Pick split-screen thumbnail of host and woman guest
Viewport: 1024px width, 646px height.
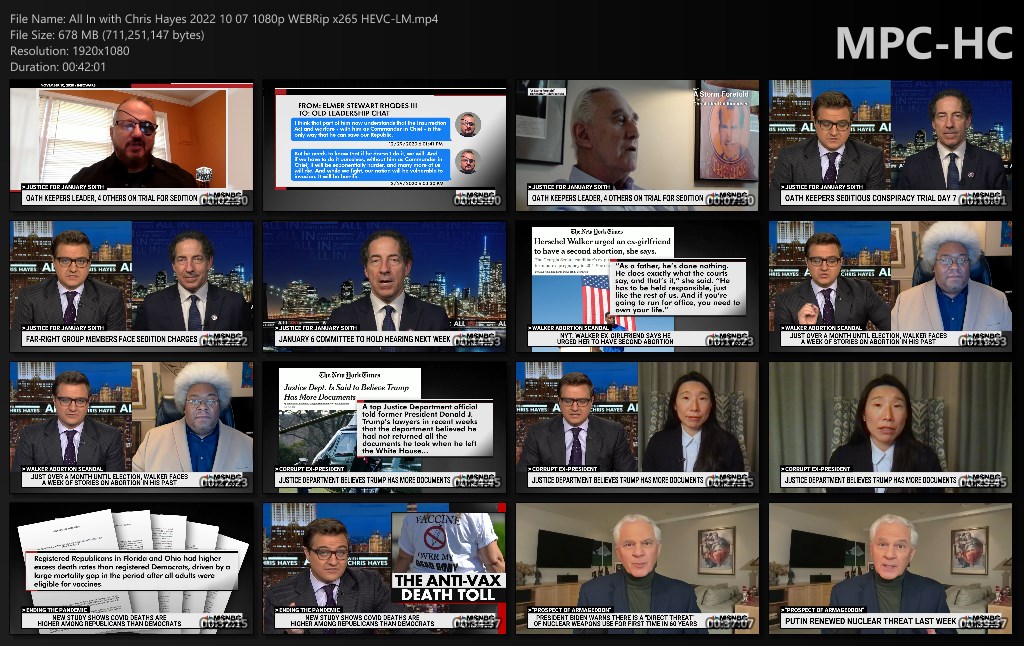pyautogui.click(x=637, y=427)
